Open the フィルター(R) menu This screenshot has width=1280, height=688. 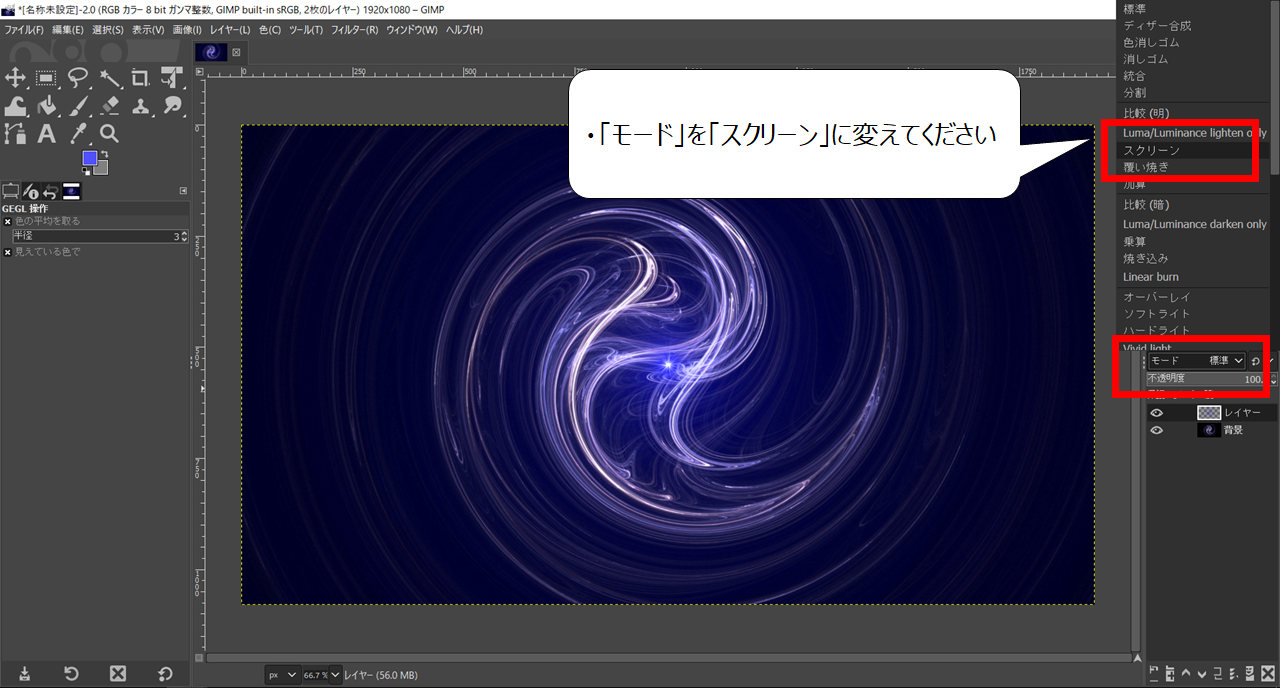point(354,30)
